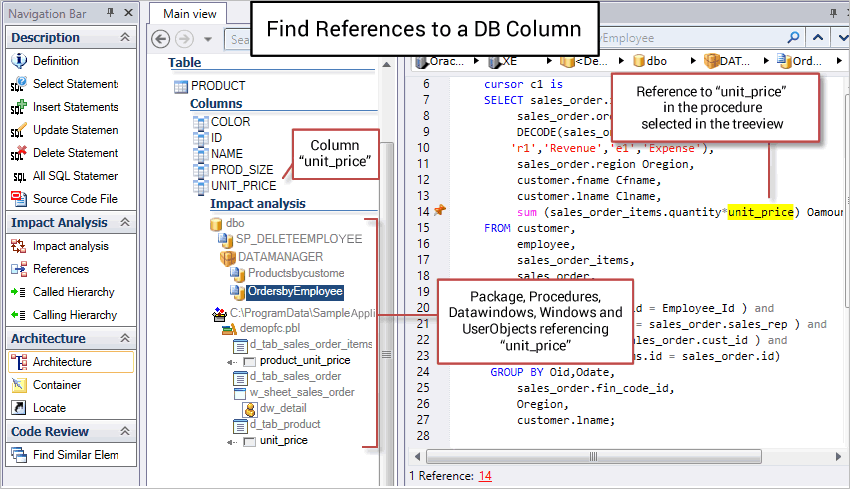Collapse the Architecture section
The image size is (850, 489).
125,338
